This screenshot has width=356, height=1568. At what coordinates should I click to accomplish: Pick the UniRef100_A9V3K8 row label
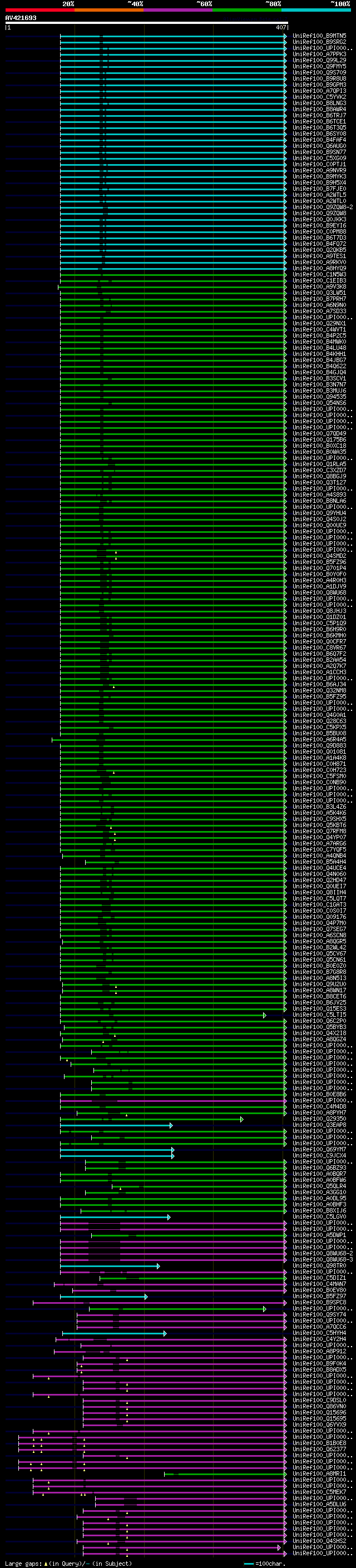click(x=319, y=286)
